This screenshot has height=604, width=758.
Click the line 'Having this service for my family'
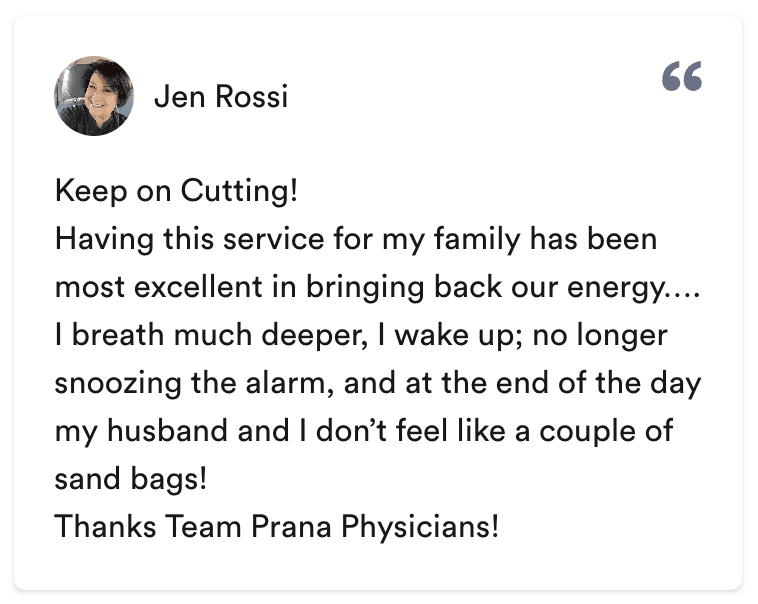coord(355,240)
